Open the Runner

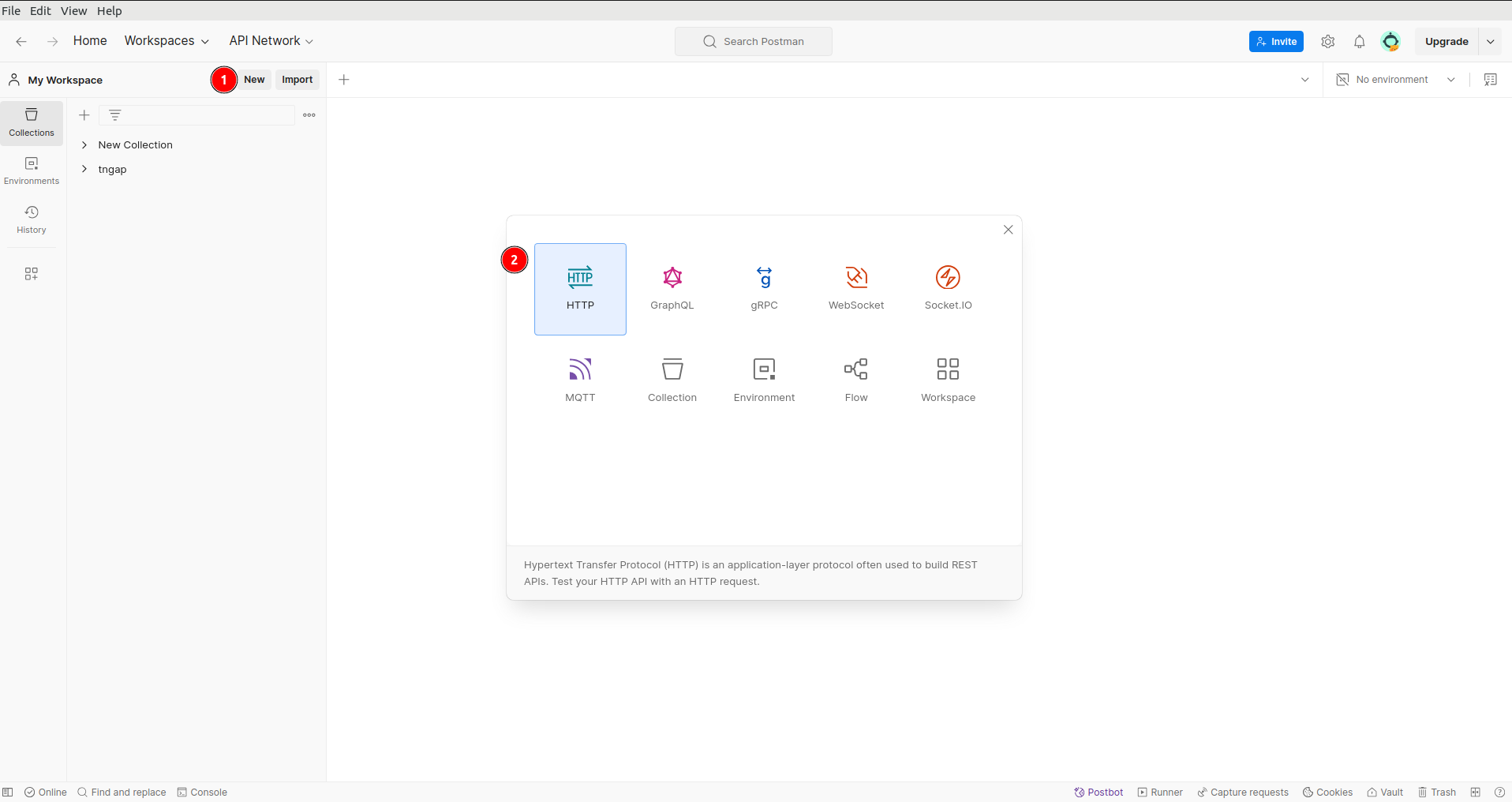click(x=1160, y=793)
